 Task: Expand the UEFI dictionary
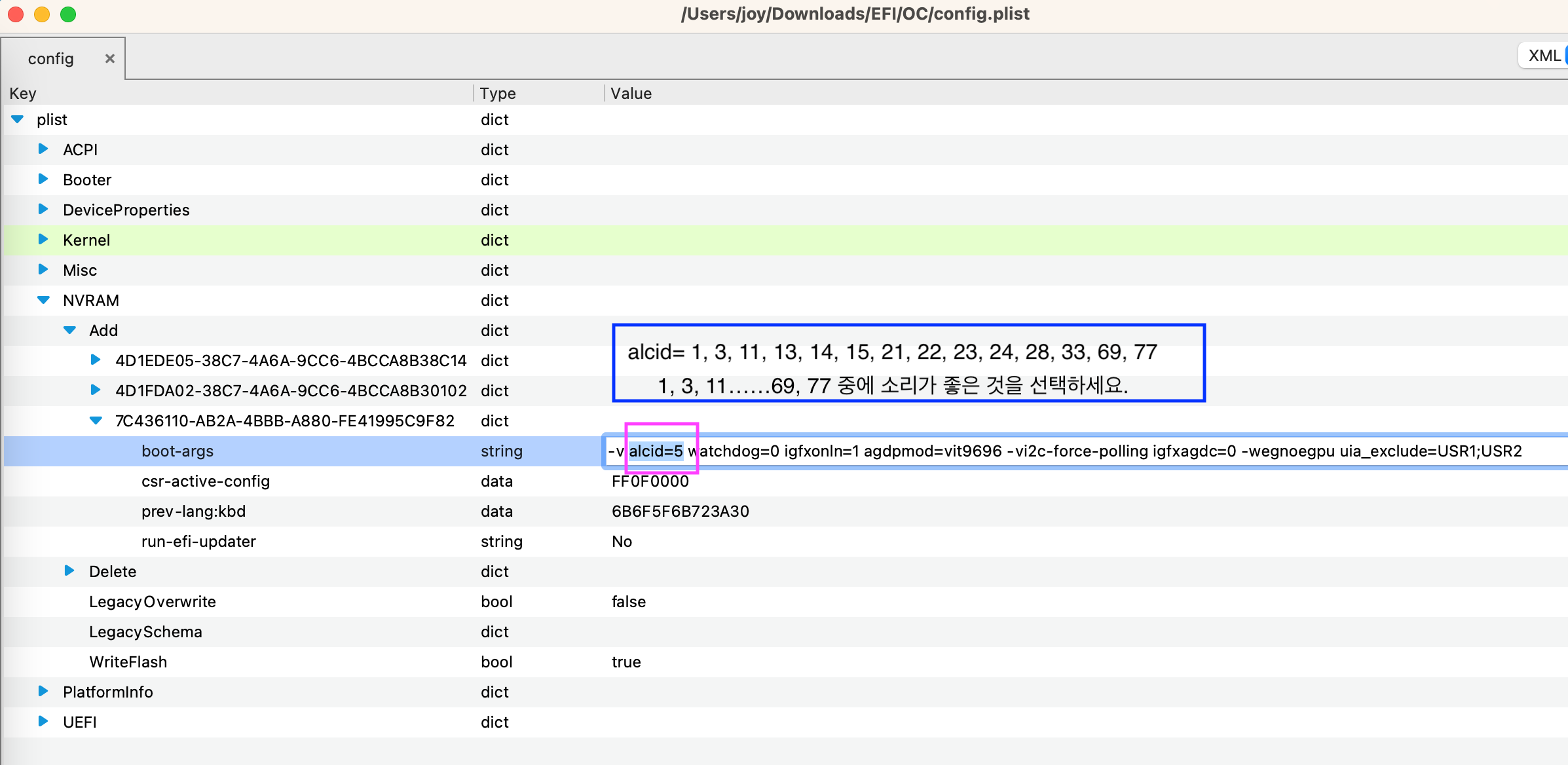coord(43,722)
